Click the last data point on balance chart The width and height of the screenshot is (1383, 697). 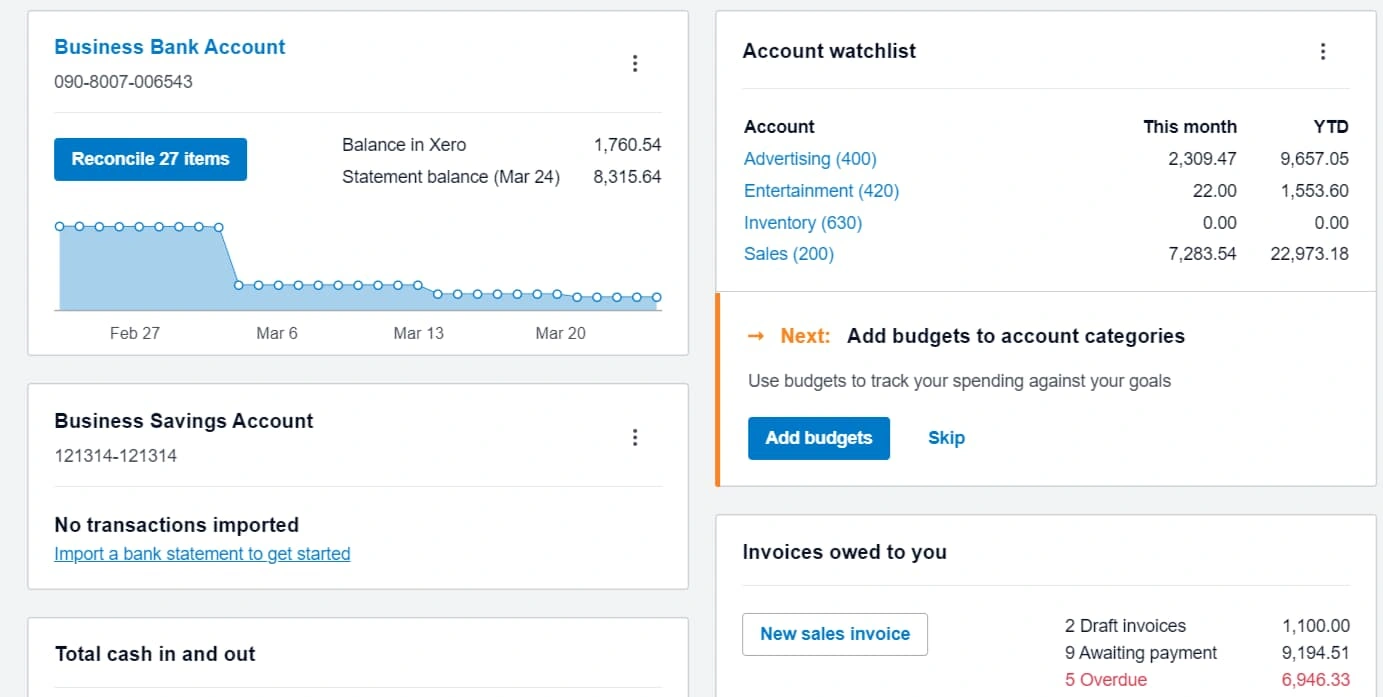[657, 297]
